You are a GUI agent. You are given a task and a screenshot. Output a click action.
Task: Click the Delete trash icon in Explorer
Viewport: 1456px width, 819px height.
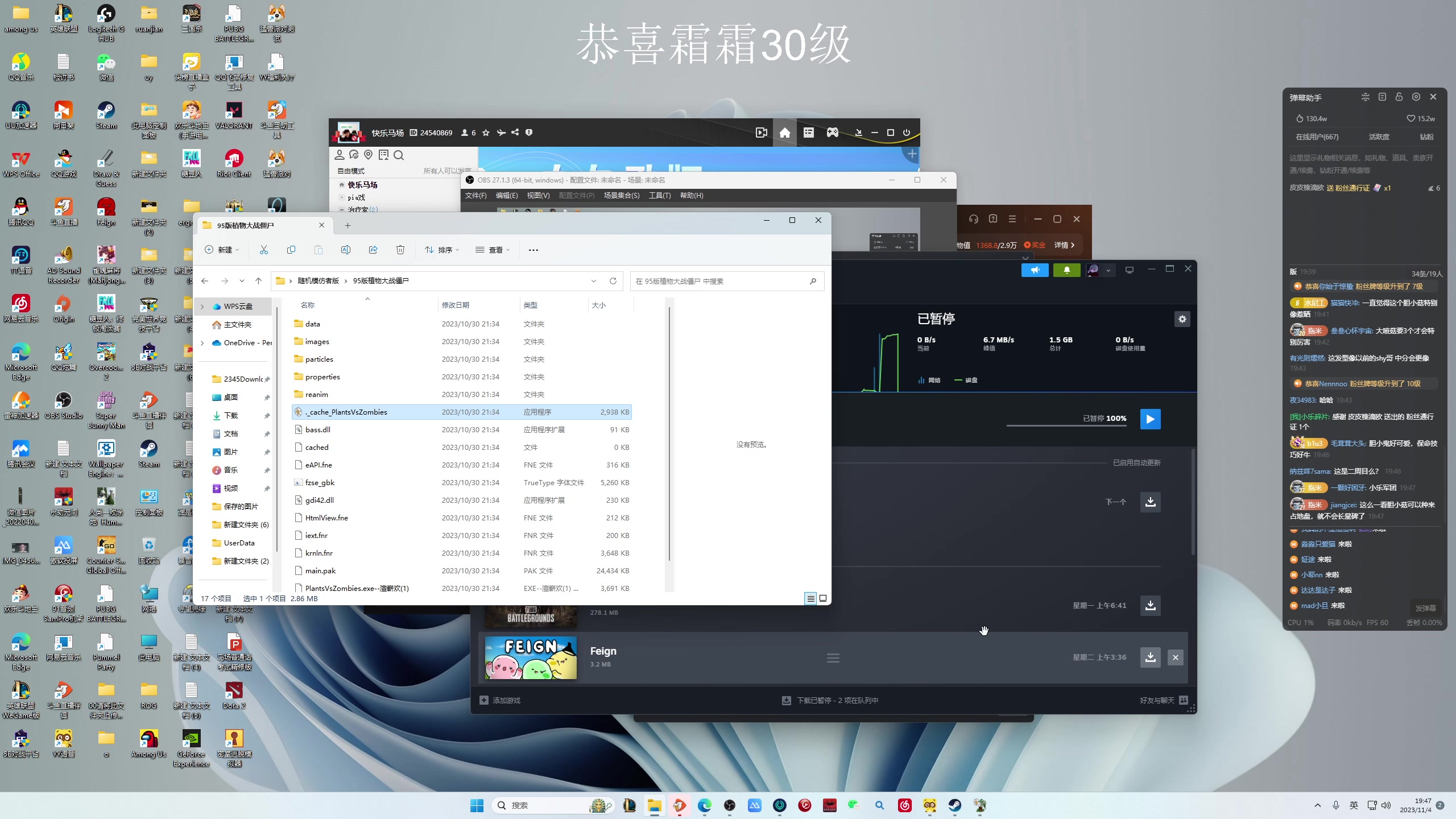pos(400,250)
